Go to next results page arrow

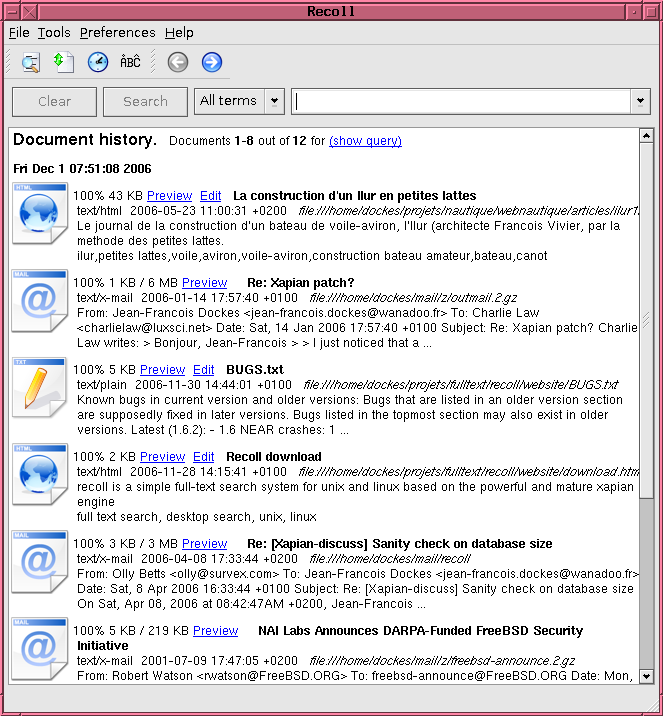(211, 62)
